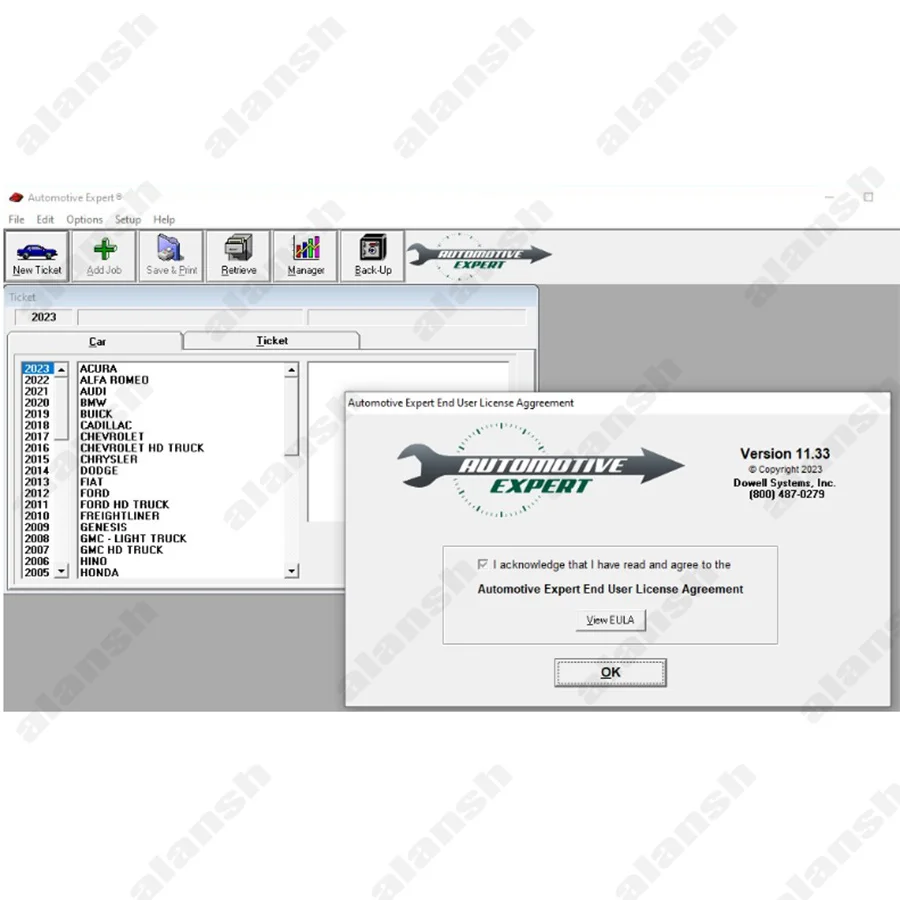Image resolution: width=900 pixels, height=900 pixels.
Task: Select year 2022 in the list
Action: pos(38,380)
